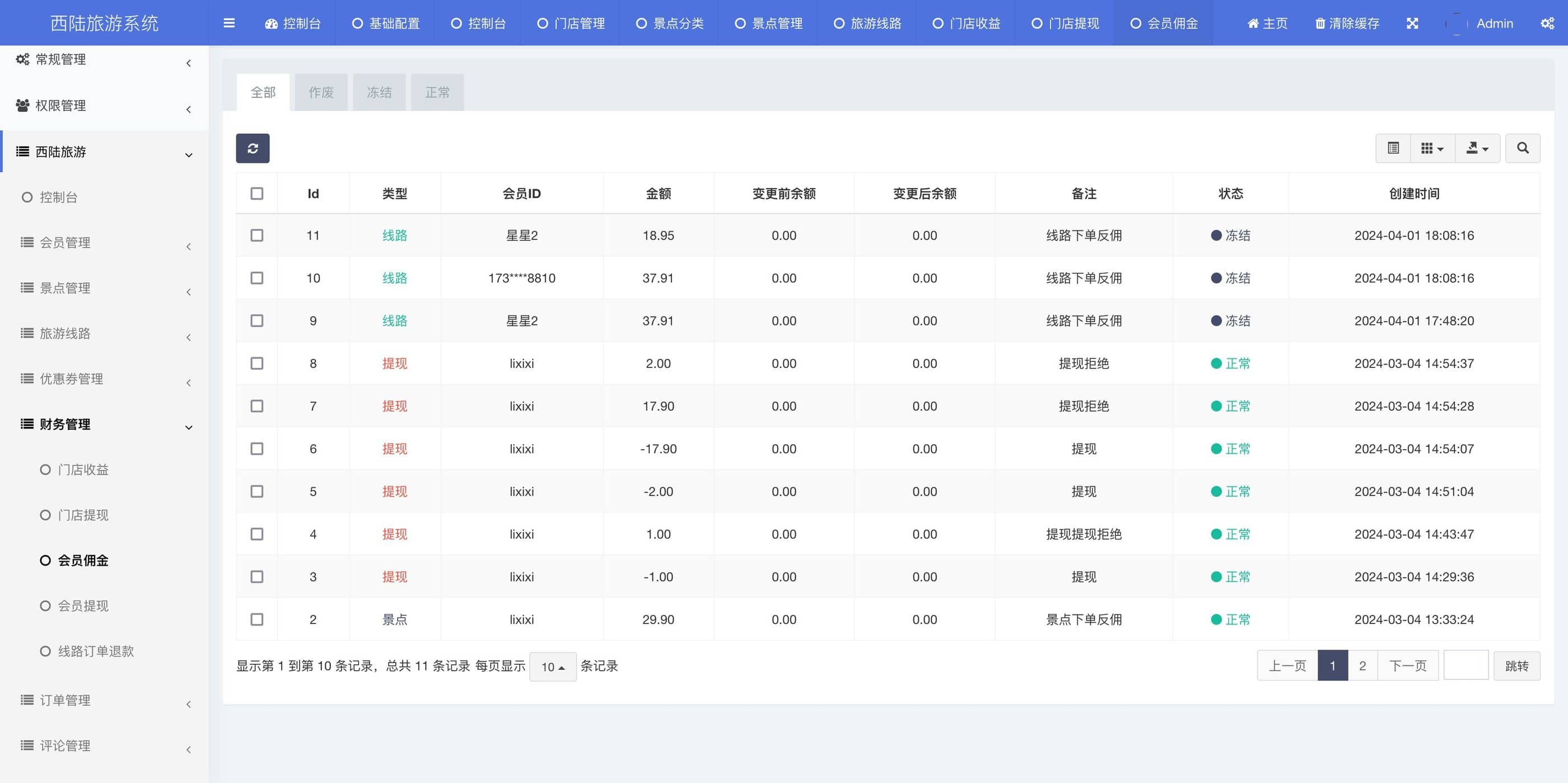This screenshot has width=1568, height=783.
Task: Check the row with Id 5
Action: pyautogui.click(x=257, y=491)
